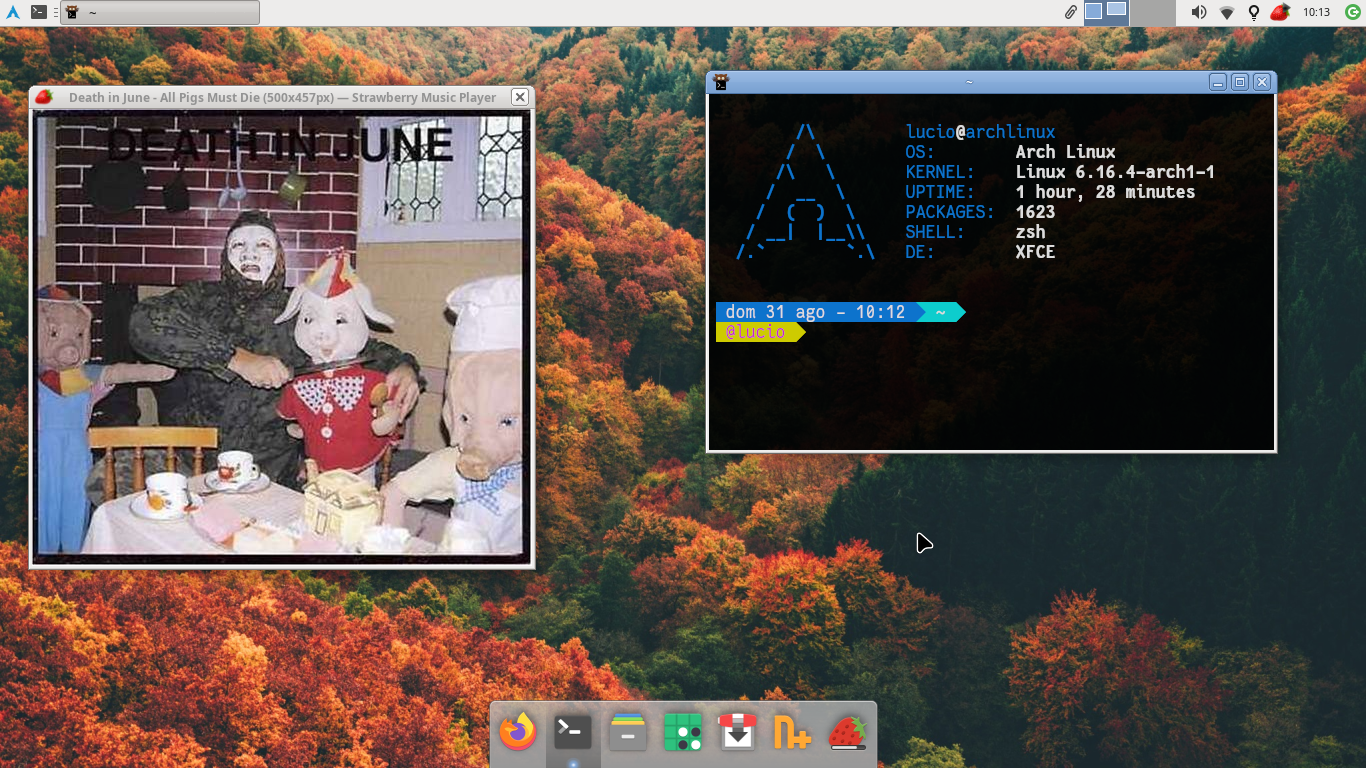Open the download-arrow installer dock icon
This screenshot has height=768, width=1366.
point(737,732)
